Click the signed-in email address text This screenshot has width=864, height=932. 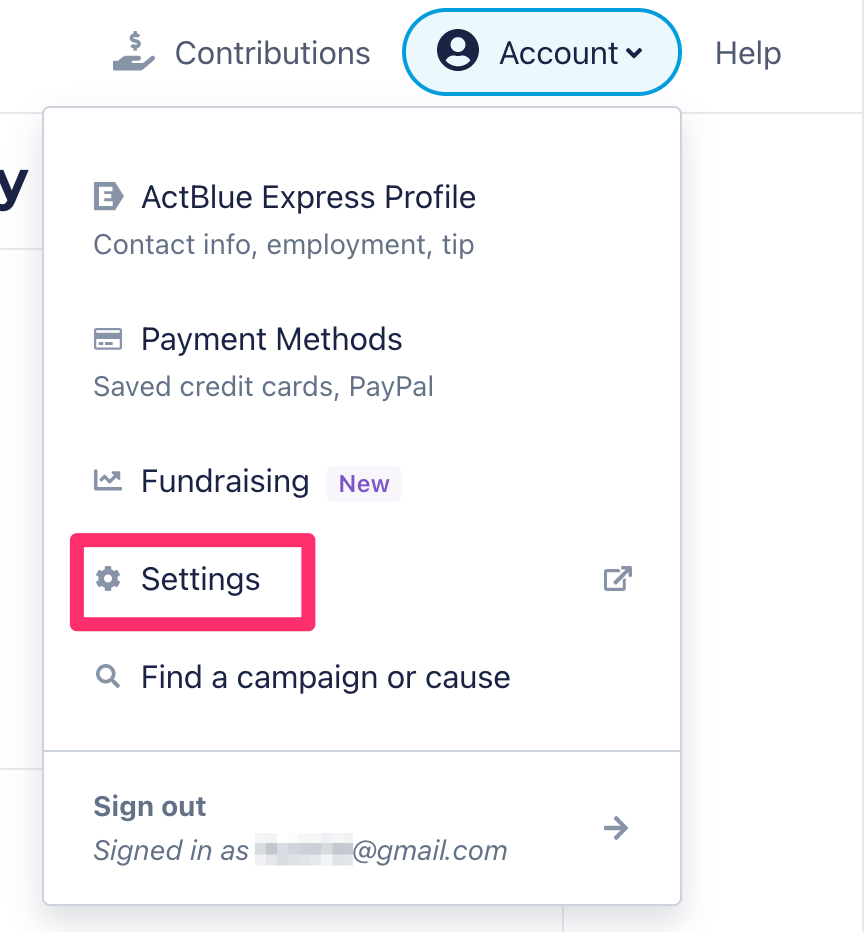click(x=381, y=850)
